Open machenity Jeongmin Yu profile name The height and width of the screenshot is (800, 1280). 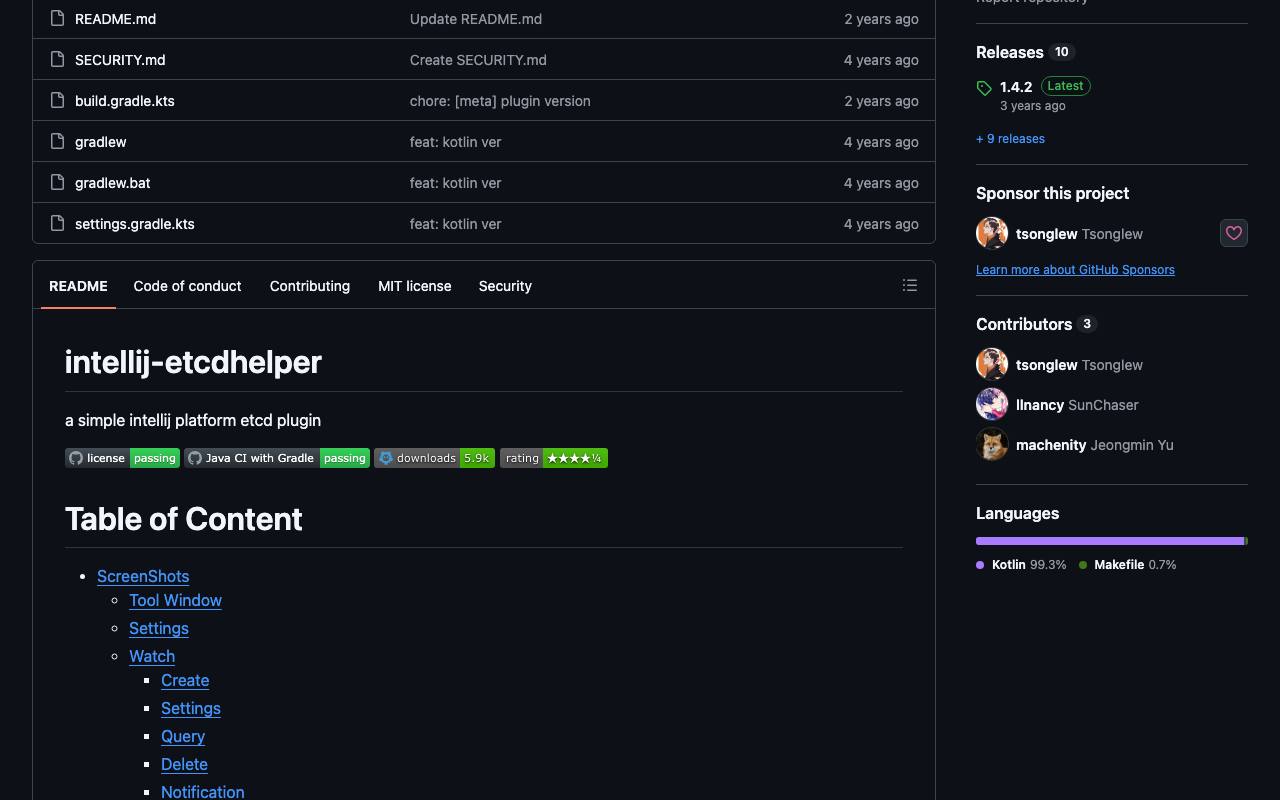point(1095,445)
